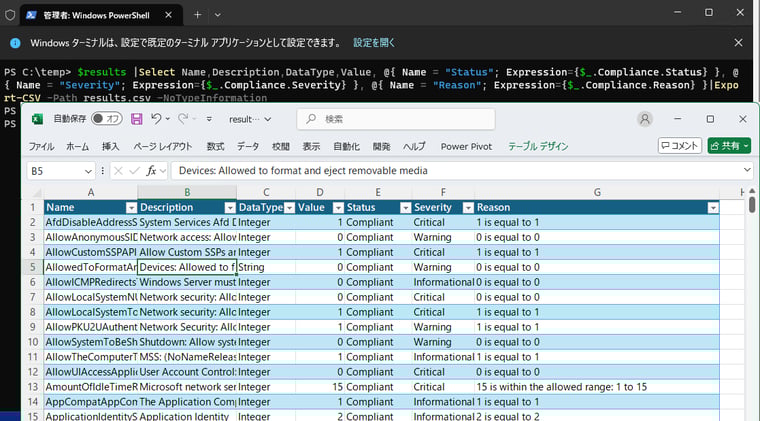Screen dimensions: 760x421
Task: Open the Severity column filter dropdown
Action: pyautogui.click(x=468, y=208)
